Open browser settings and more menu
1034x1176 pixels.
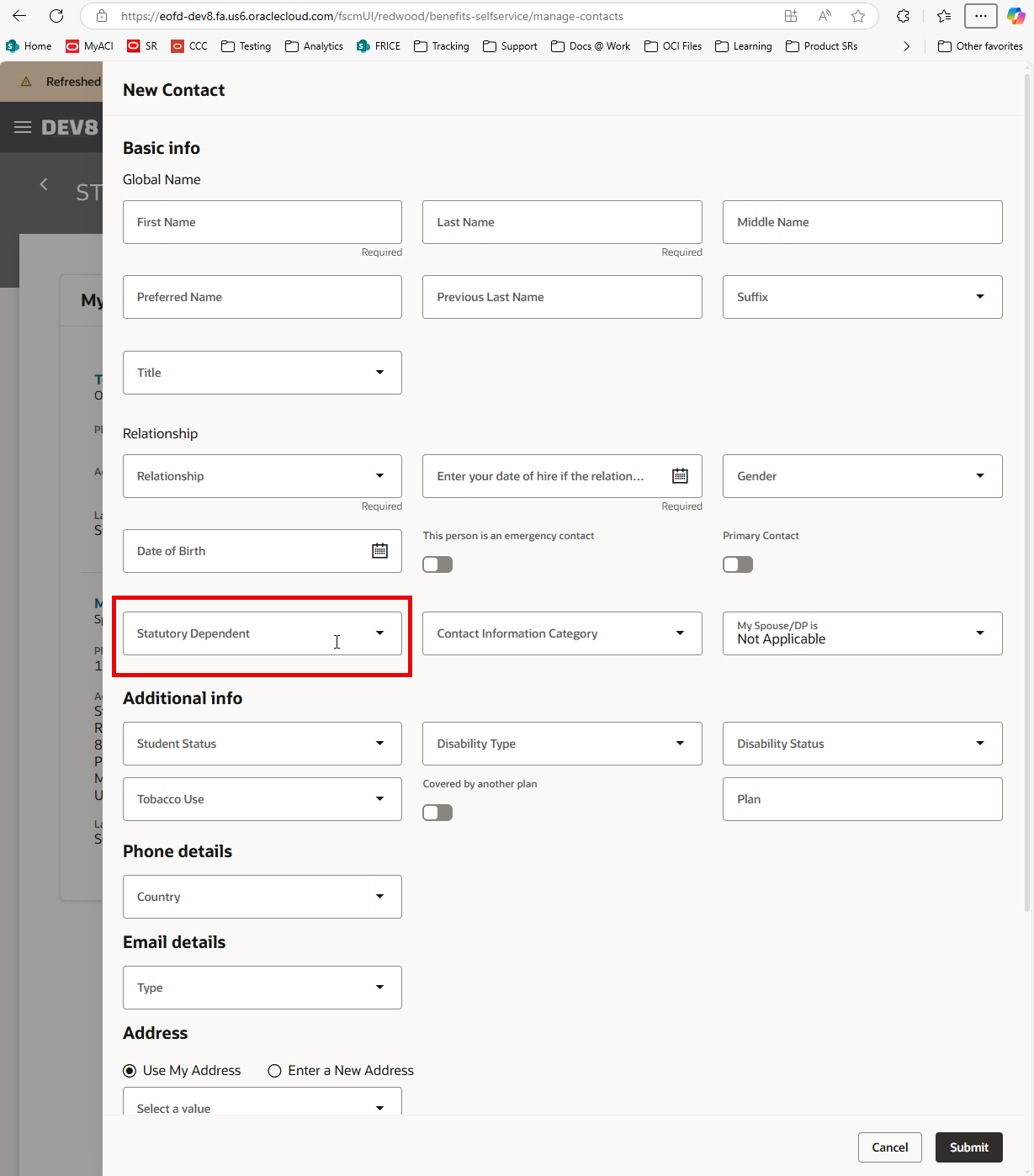pos(981,16)
